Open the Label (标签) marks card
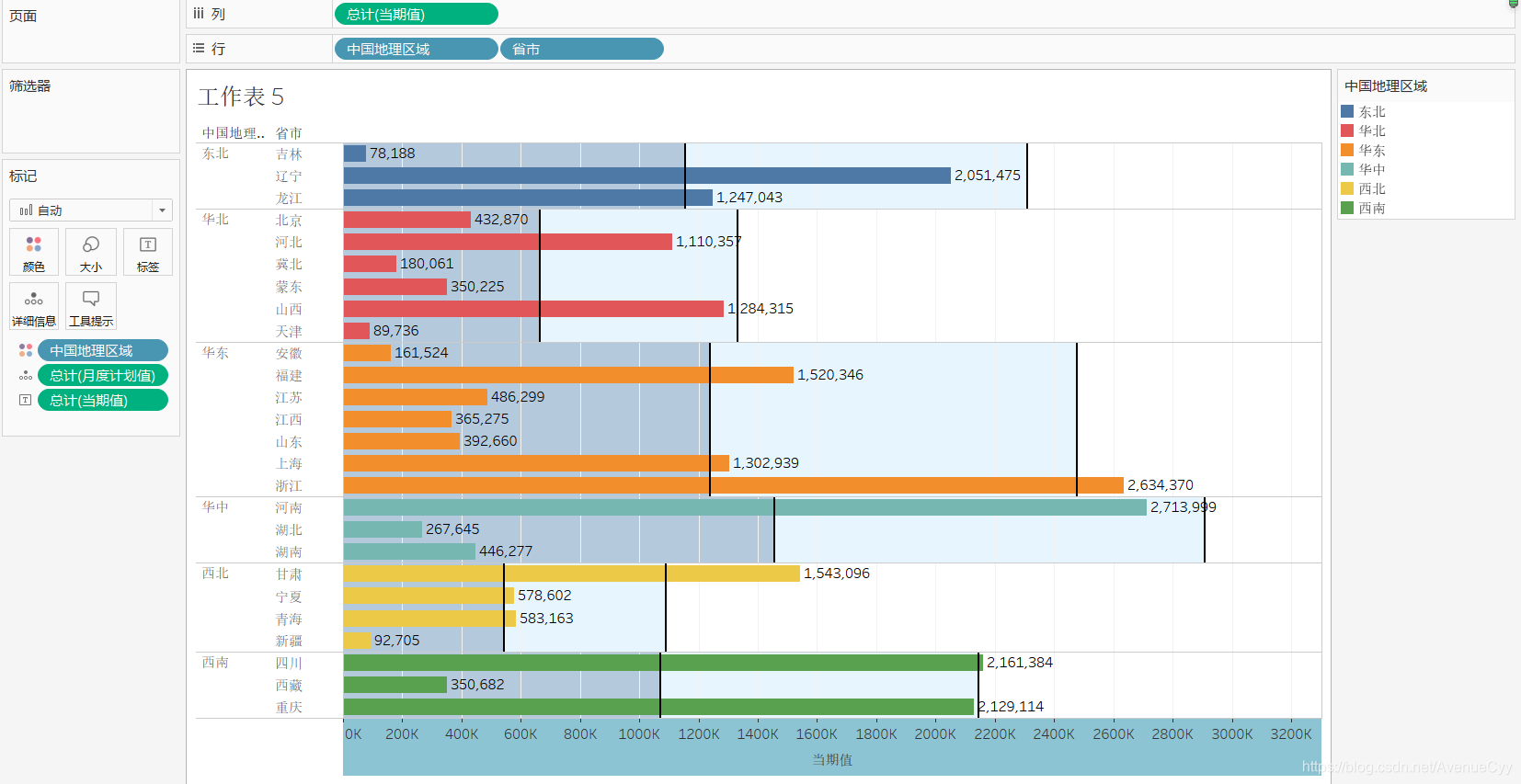 pyautogui.click(x=148, y=252)
